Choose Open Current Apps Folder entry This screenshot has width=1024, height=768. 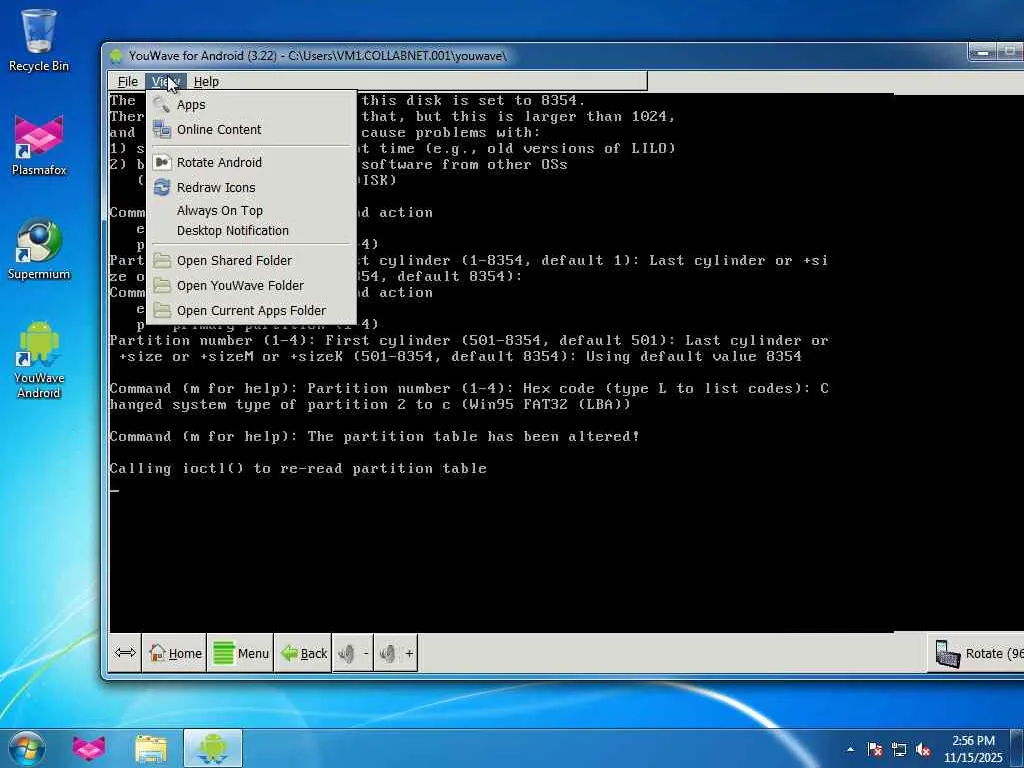(251, 310)
